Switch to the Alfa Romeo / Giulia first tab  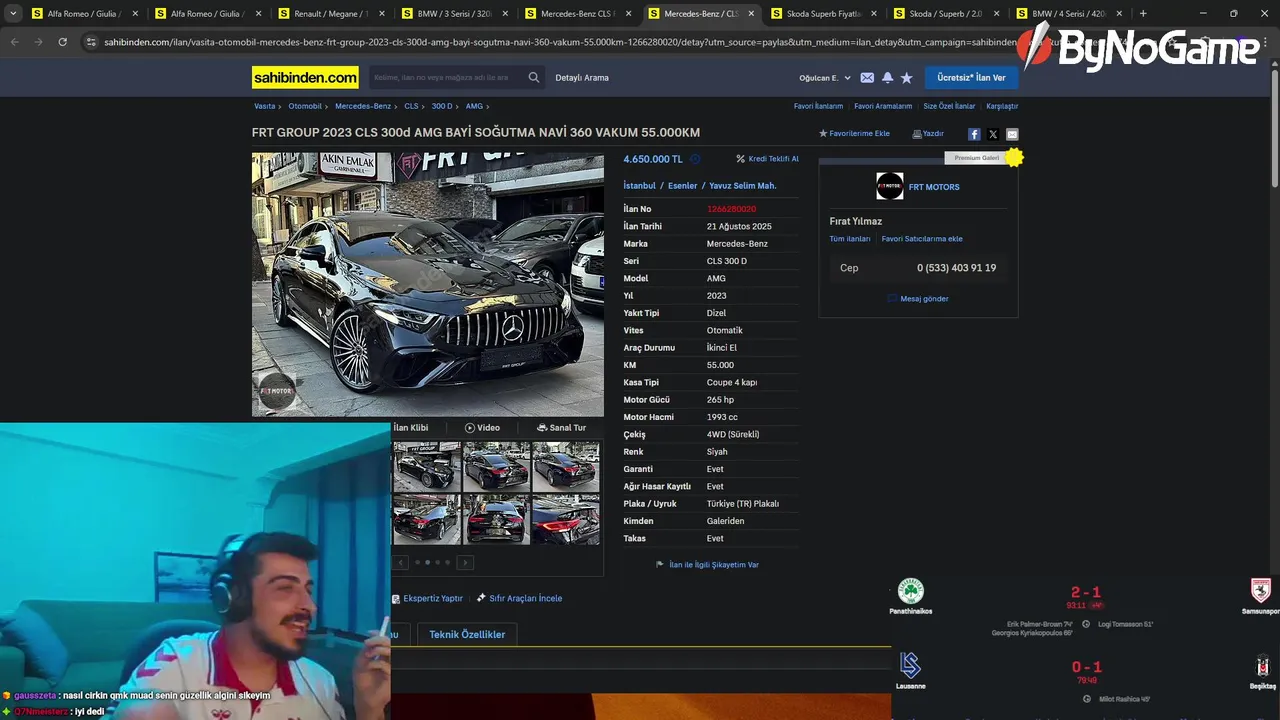(85, 14)
